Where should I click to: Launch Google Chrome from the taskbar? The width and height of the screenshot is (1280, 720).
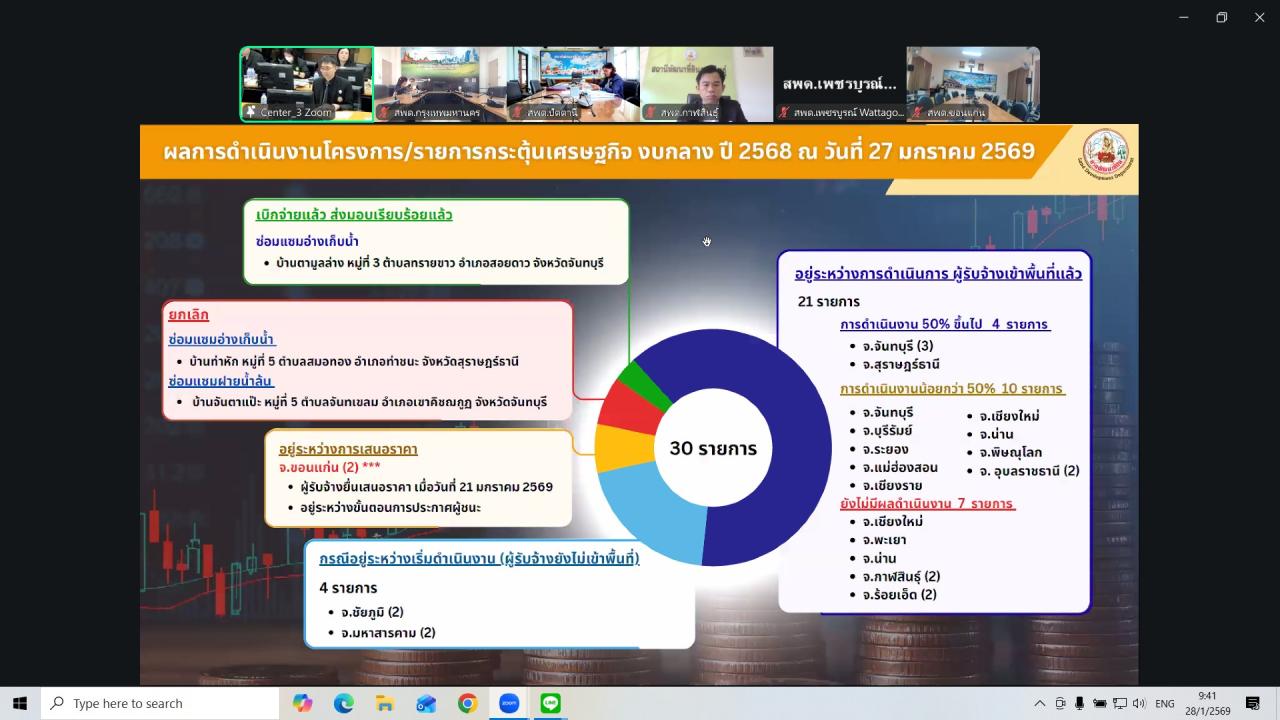click(x=467, y=703)
